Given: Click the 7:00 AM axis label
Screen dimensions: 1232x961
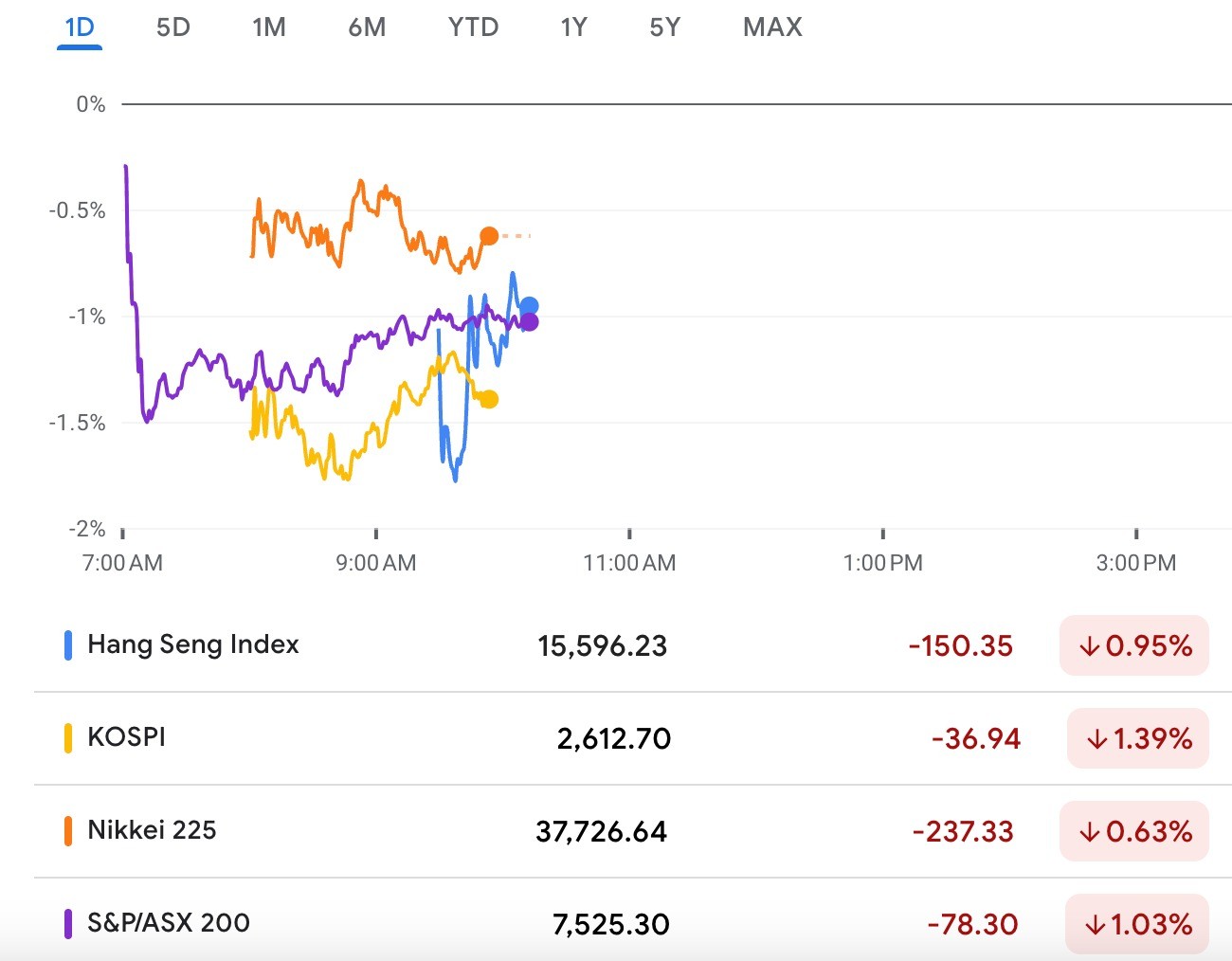Looking at the screenshot, I should tap(122, 563).
